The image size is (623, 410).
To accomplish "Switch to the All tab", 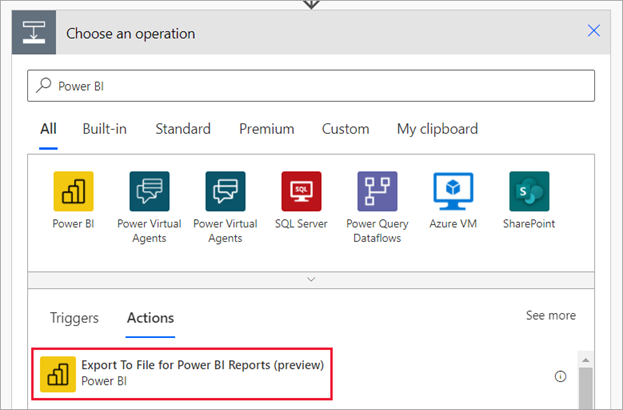I will pos(48,129).
